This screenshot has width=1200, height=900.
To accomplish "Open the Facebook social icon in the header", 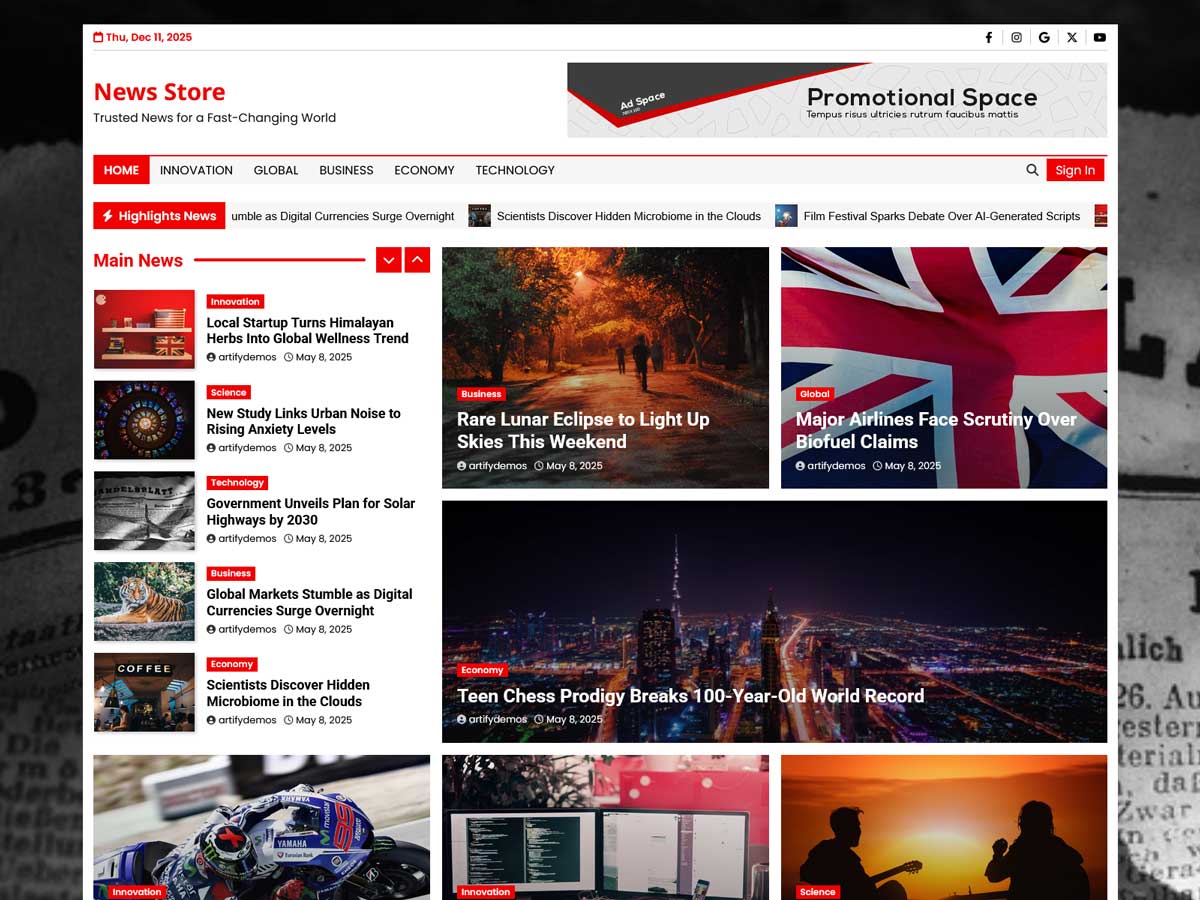I will (x=988, y=37).
